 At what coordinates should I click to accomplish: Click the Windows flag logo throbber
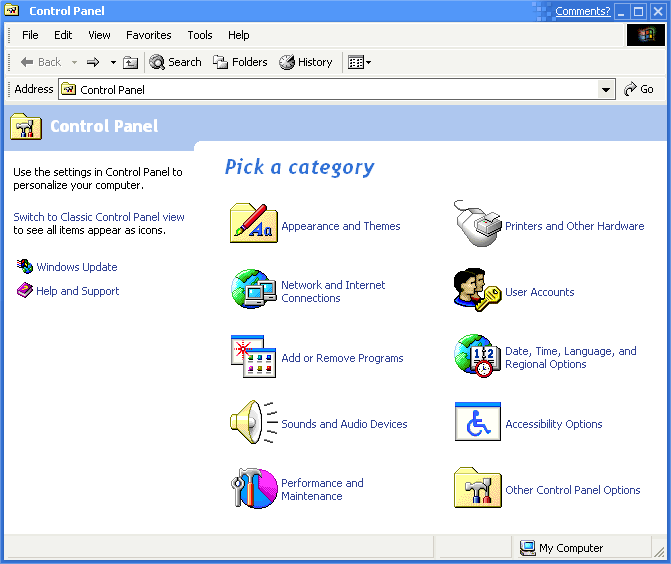(x=646, y=35)
